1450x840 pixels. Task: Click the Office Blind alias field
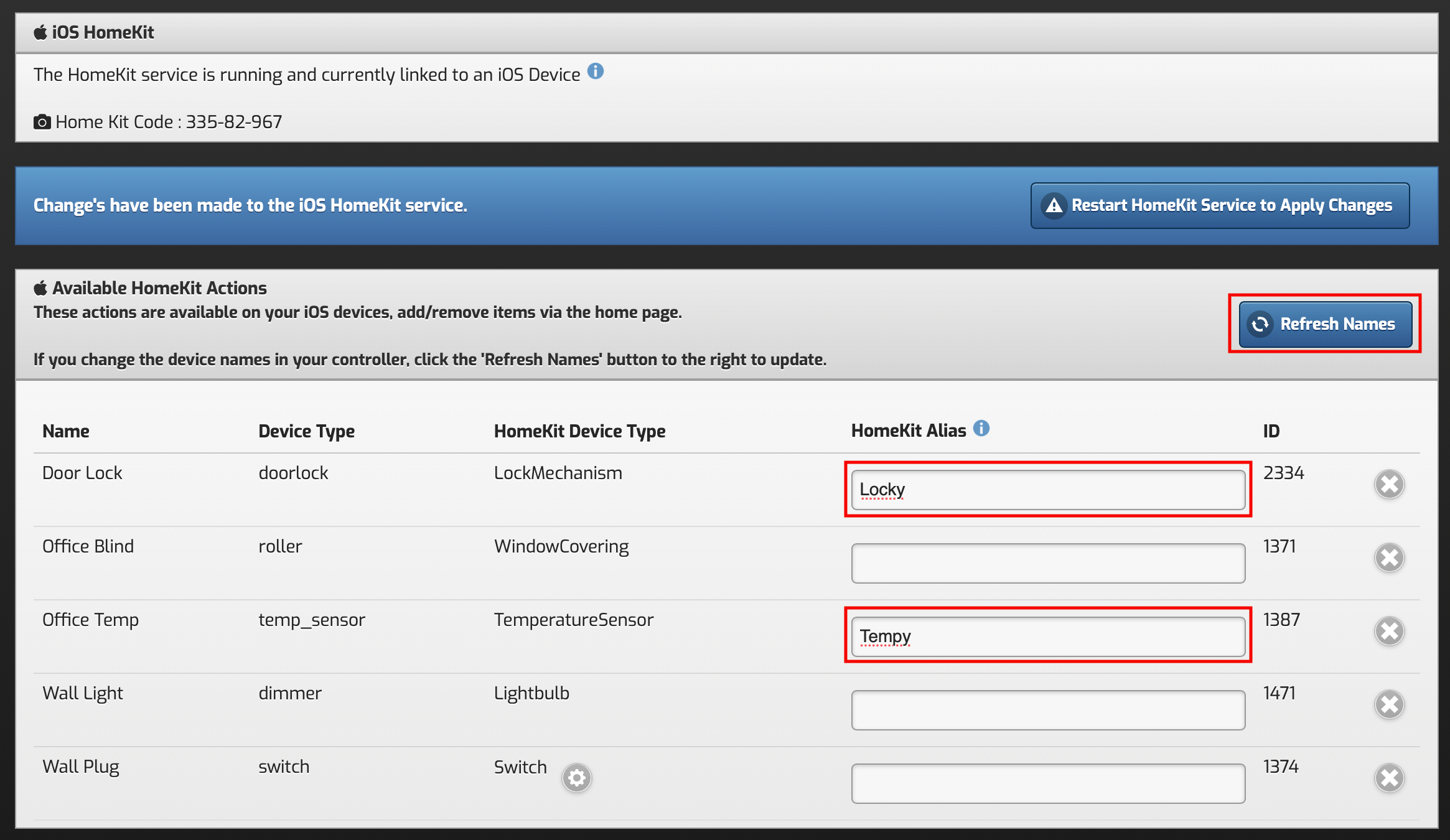[1048, 563]
